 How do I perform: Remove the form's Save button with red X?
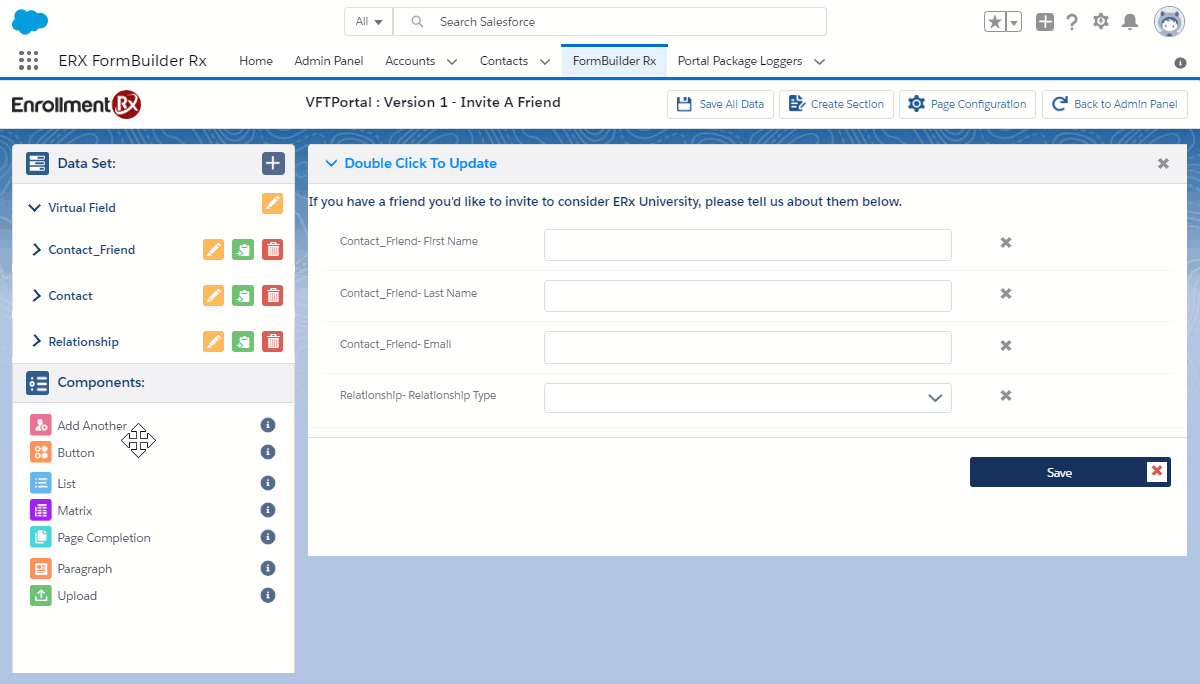[1157, 472]
